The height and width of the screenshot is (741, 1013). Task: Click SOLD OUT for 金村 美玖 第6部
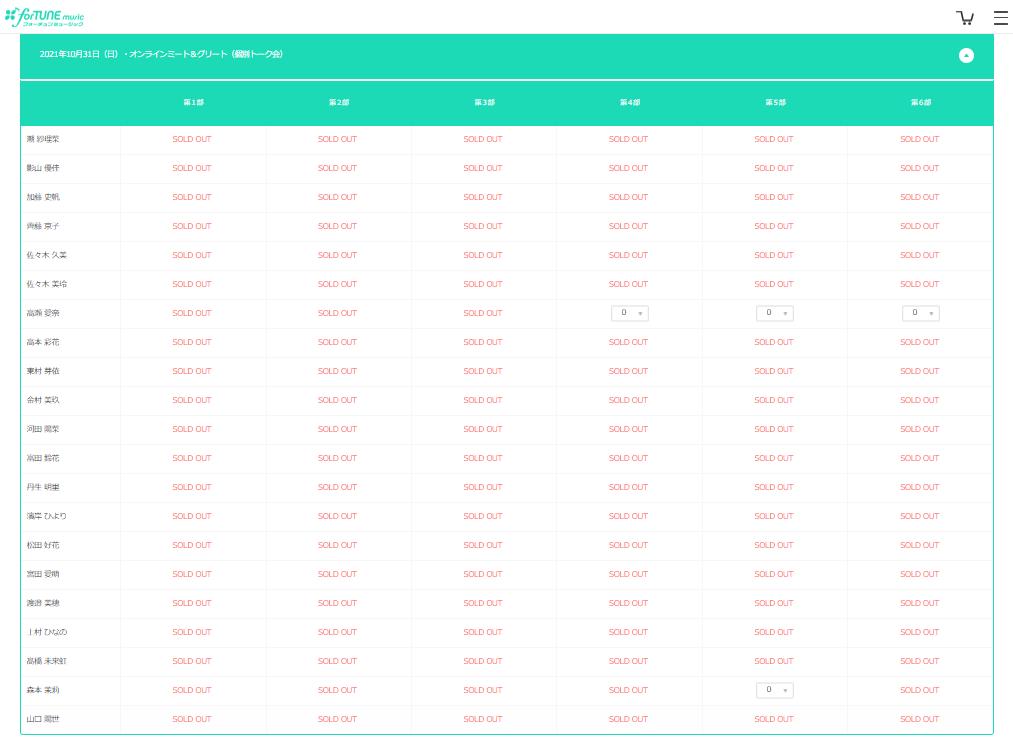coord(919,401)
